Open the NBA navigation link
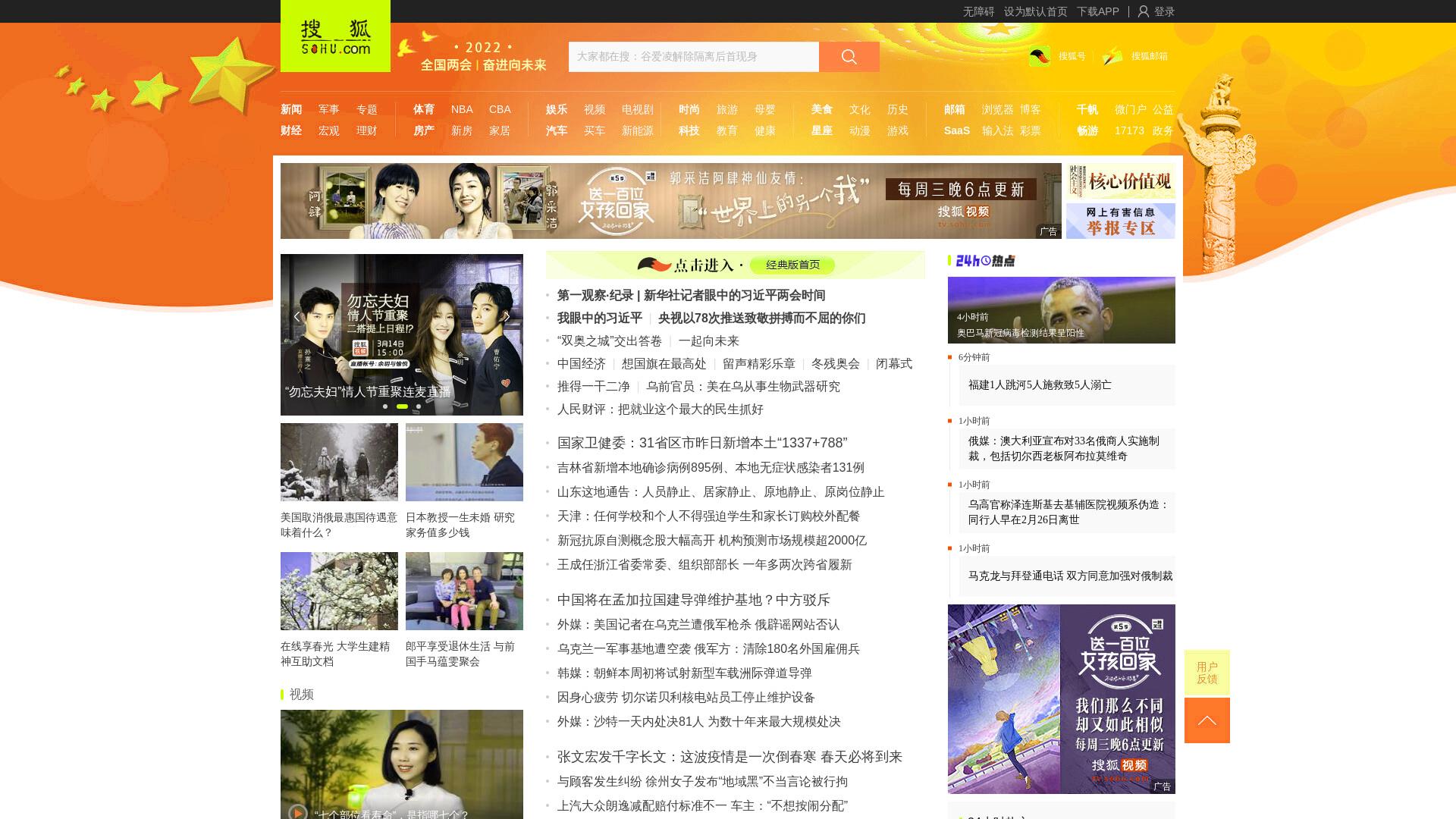Viewport: 1456px width, 819px height. click(462, 109)
